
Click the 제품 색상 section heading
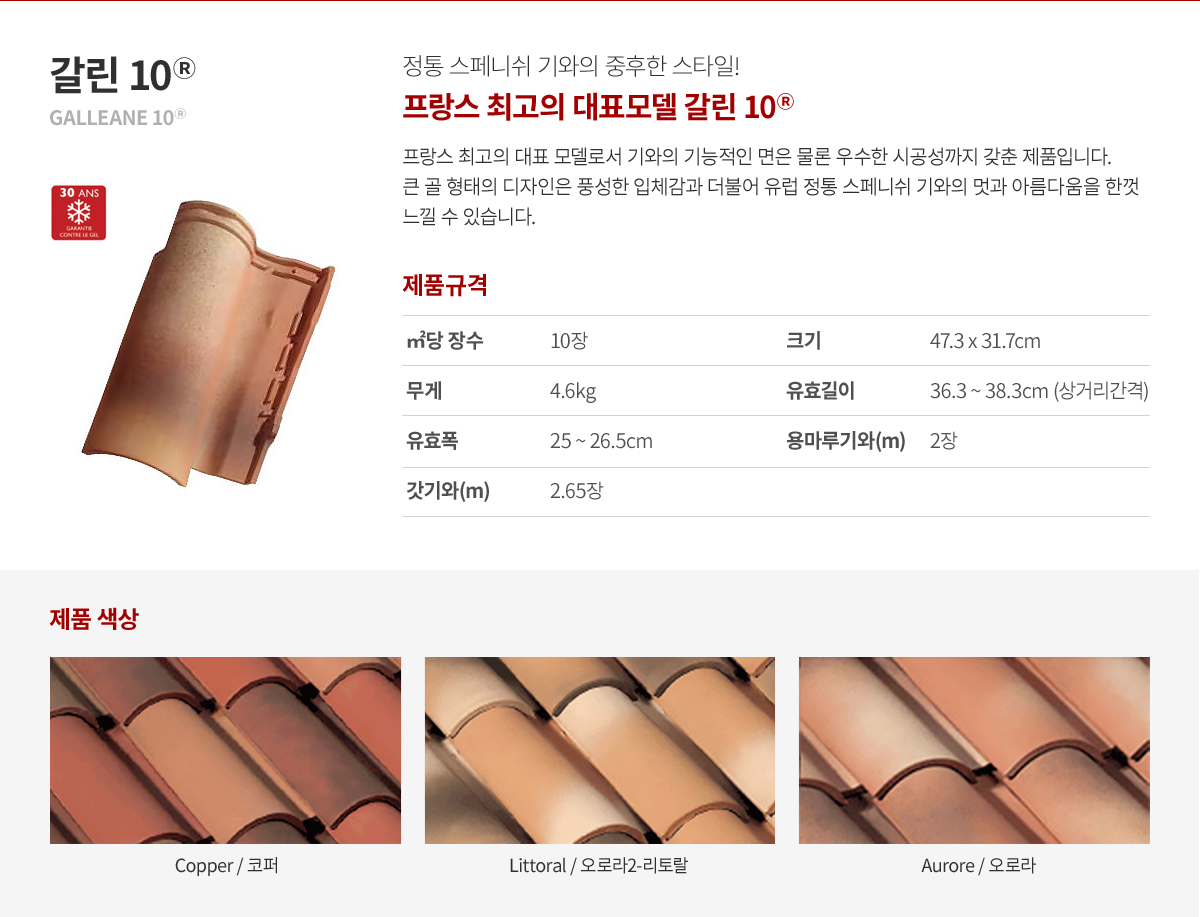click(x=94, y=619)
